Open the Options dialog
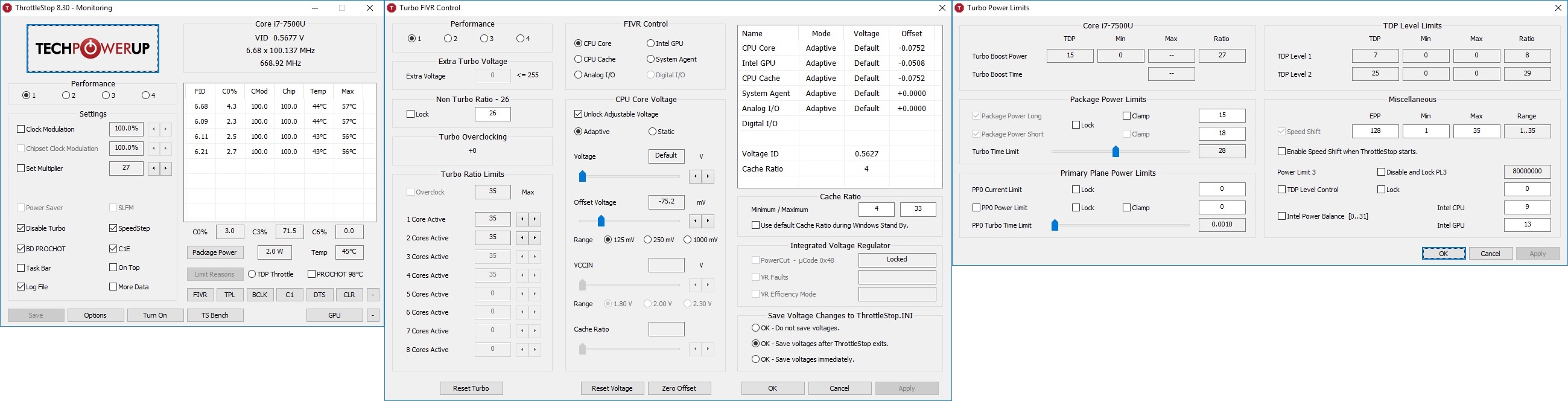 point(95,315)
